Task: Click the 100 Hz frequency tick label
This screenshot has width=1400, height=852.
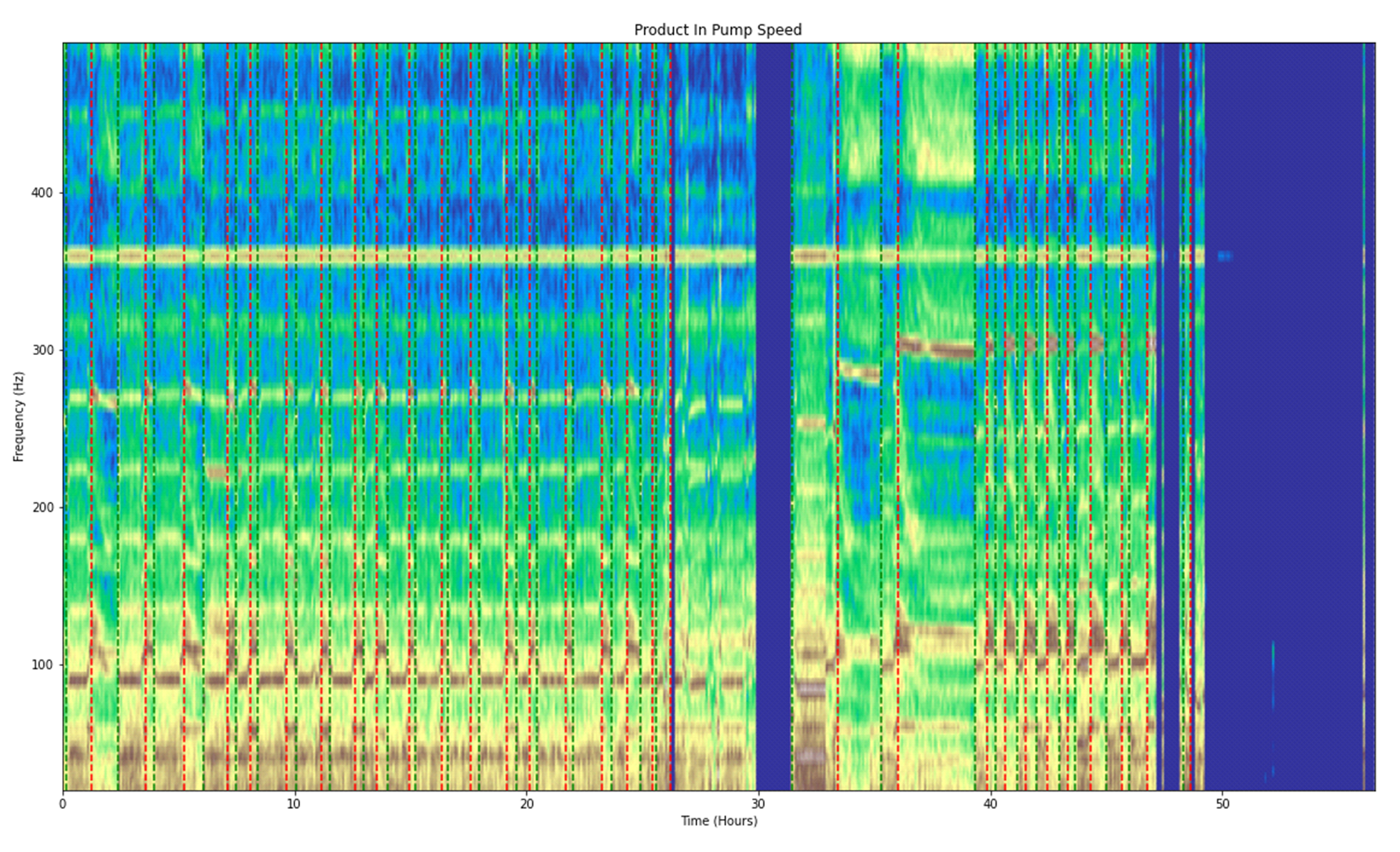Action: click(x=42, y=664)
